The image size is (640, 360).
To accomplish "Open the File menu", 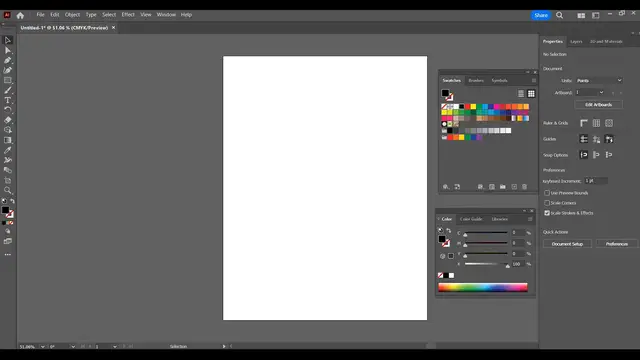I will coord(40,15).
